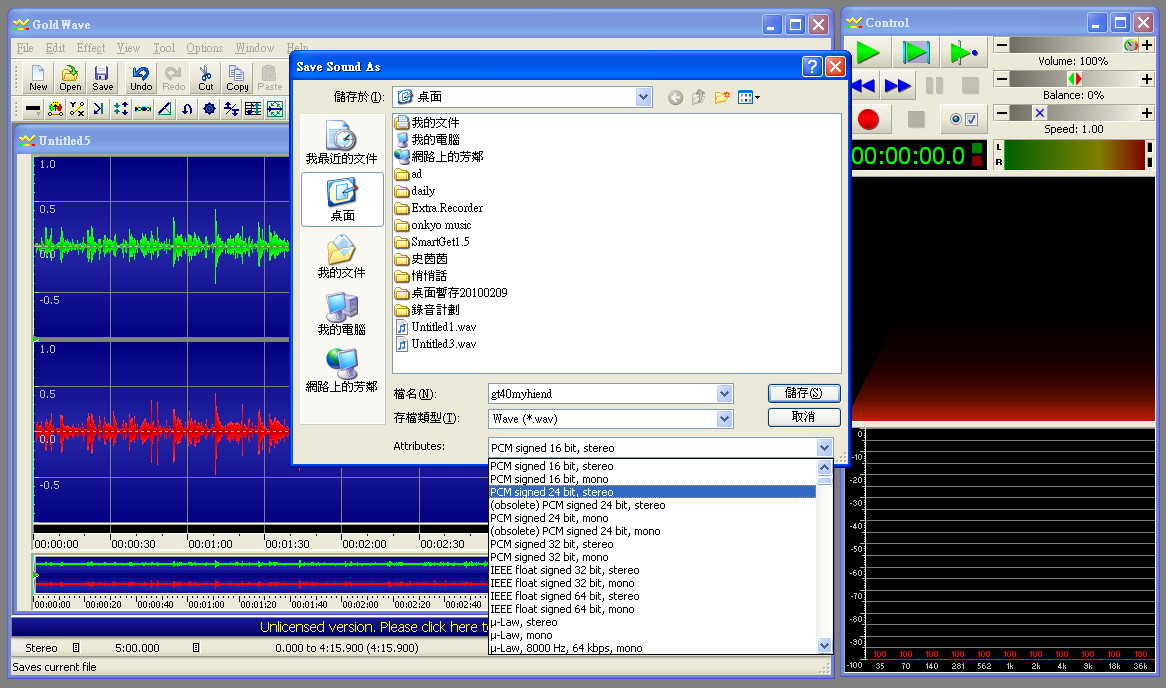Click the colorful gauge effect icon
The image size is (1166, 688).
55,109
